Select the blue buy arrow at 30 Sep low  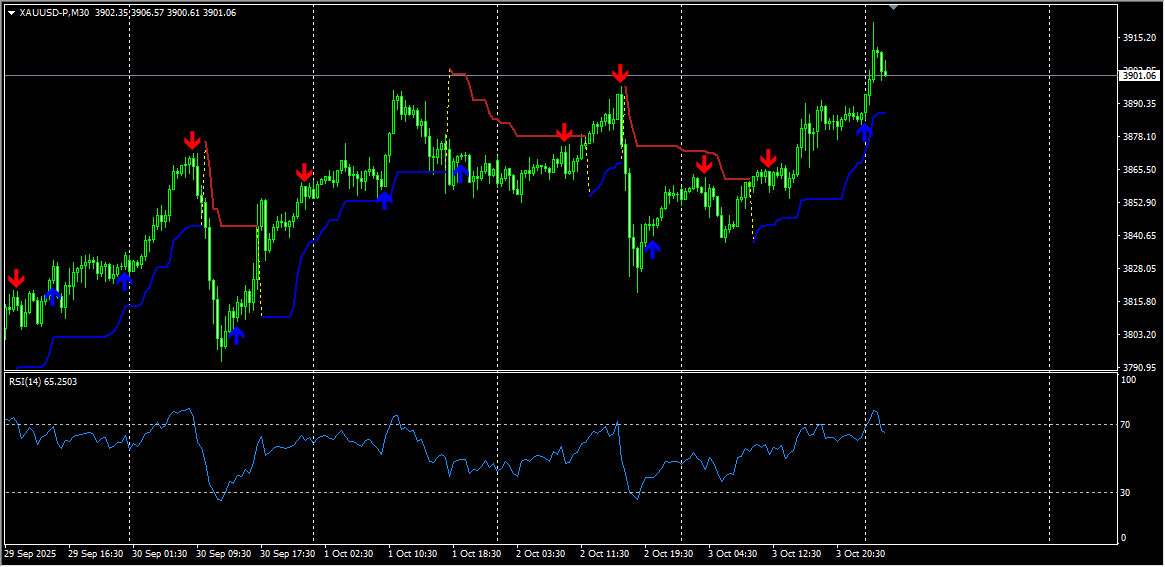point(236,335)
